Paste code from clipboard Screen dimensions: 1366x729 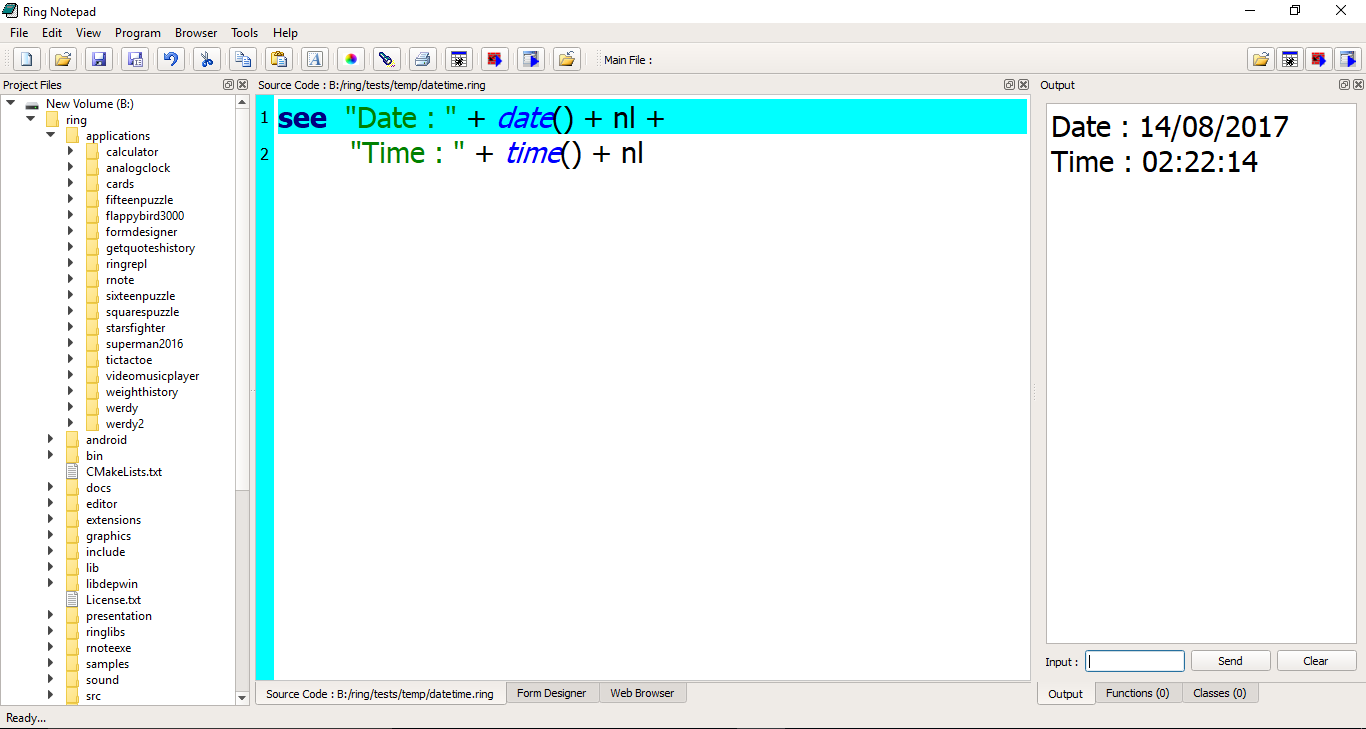coord(279,59)
